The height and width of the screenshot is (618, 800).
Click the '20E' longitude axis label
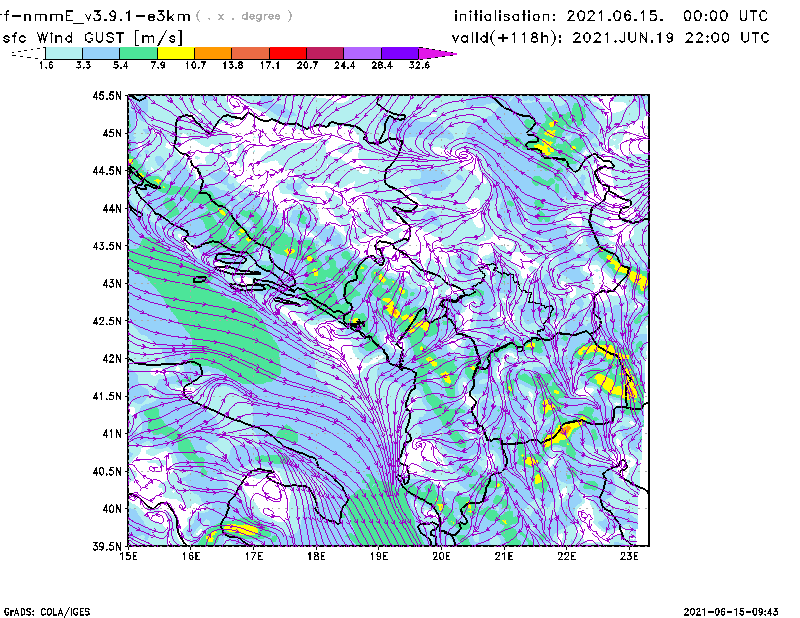[441, 556]
